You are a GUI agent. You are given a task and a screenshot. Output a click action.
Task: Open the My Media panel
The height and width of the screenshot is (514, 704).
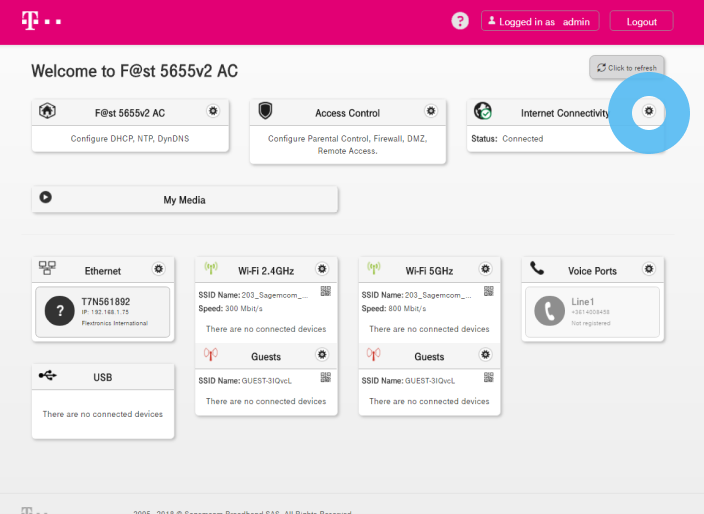184,200
